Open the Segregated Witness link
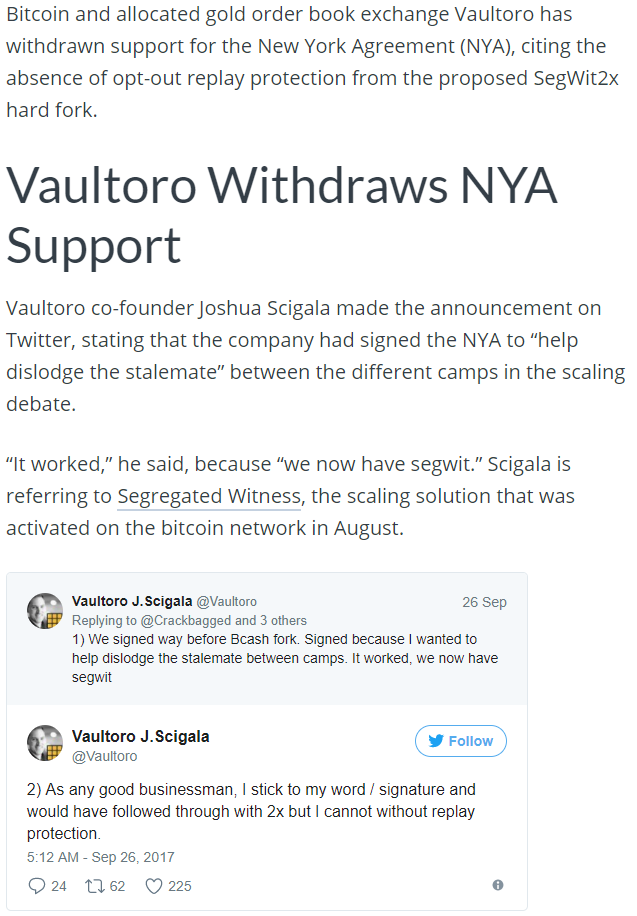Screen dimensions: 637x916 pyautogui.click(x=209, y=496)
